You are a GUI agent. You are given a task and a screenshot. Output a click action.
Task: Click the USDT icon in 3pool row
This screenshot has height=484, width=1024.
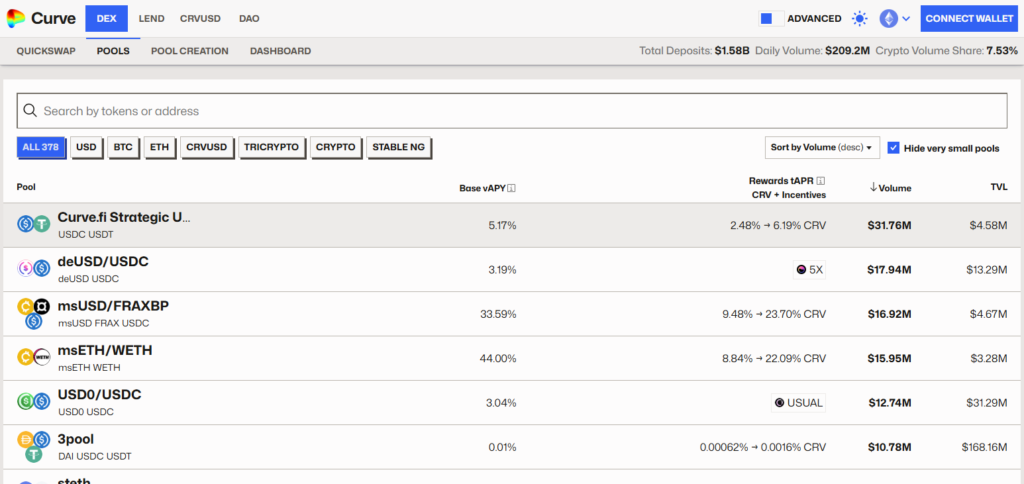pos(34,455)
